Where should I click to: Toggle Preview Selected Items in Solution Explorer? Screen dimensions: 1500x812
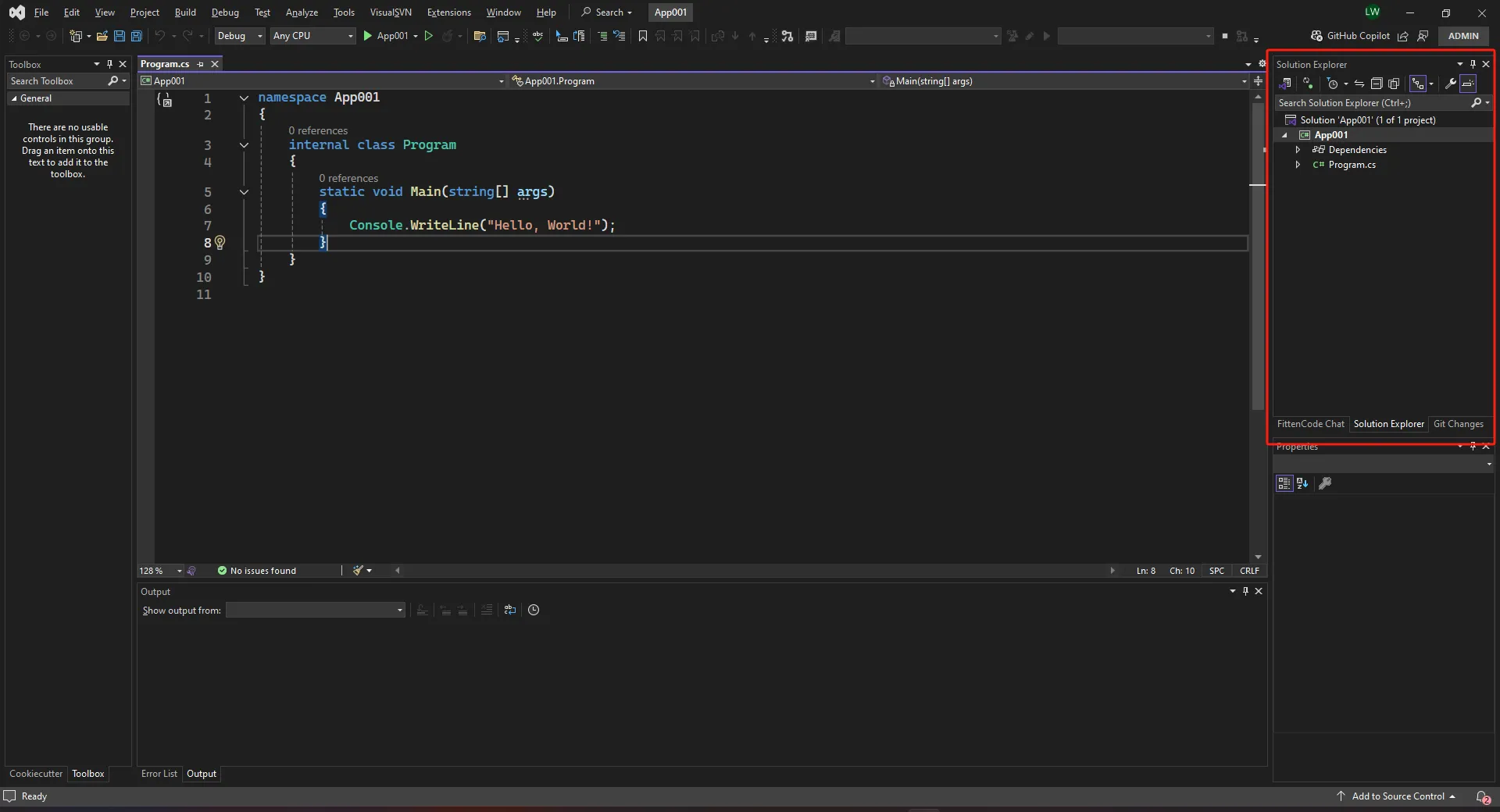tap(1468, 84)
